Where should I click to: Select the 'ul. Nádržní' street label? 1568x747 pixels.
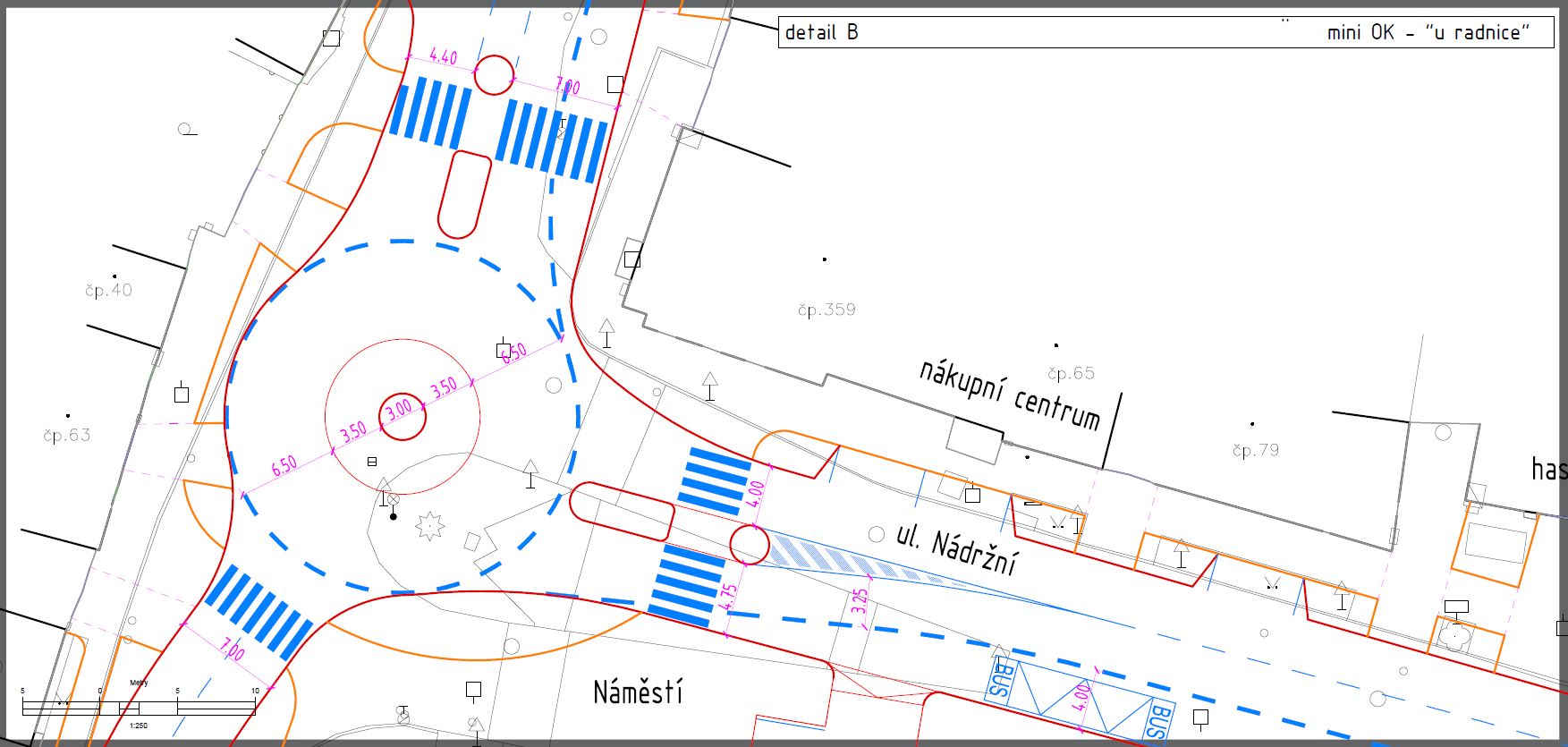[956, 548]
